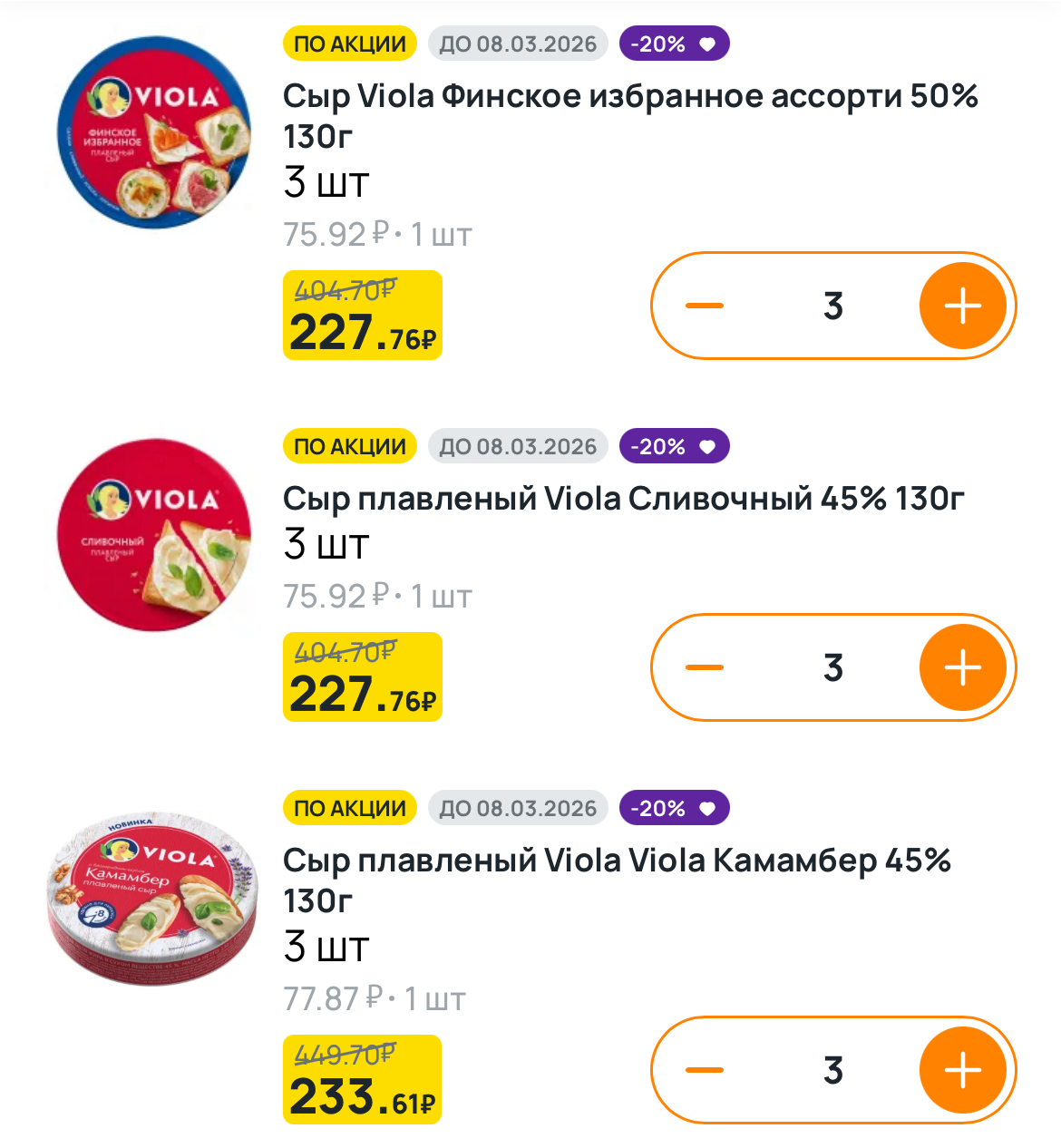The image size is (1061, 1148).
Task: Open Viola Камамбер product thumbnail
Action: (x=152, y=898)
